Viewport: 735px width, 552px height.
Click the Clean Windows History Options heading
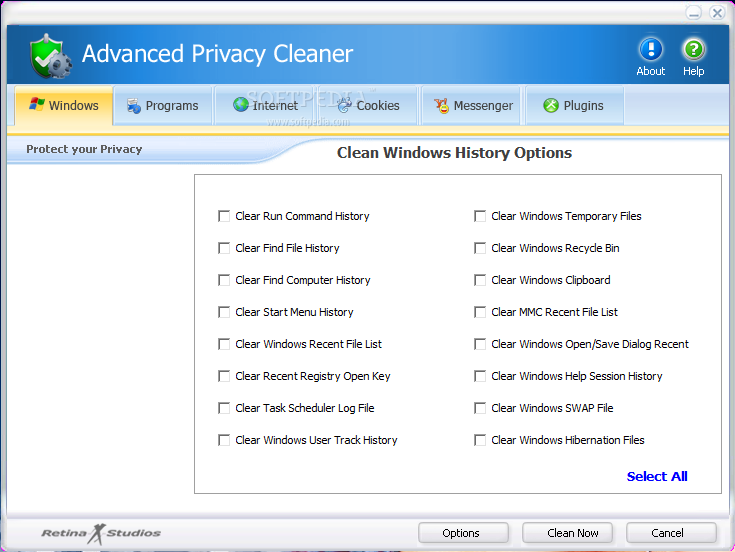[454, 153]
